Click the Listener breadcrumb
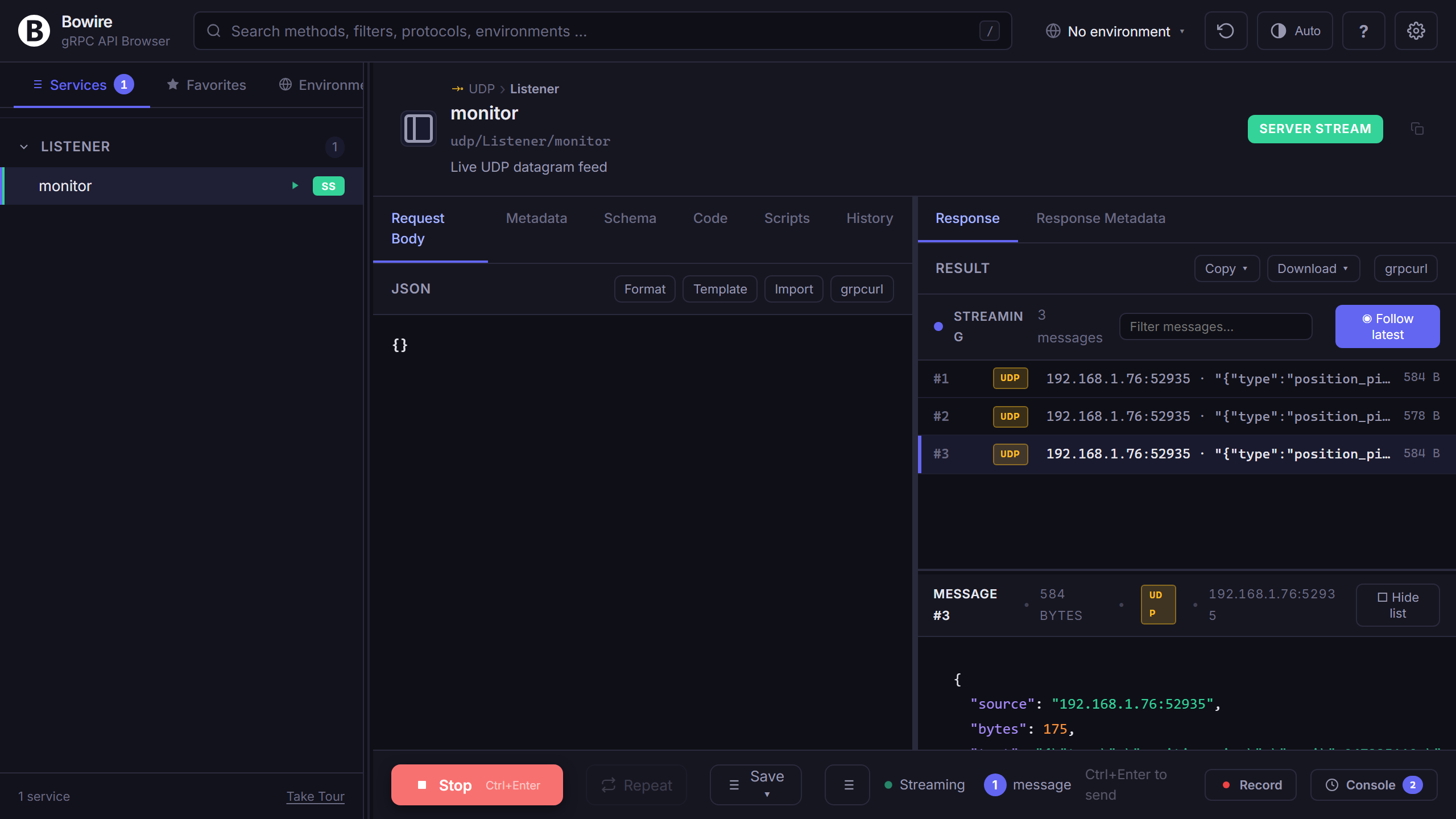The height and width of the screenshot is (819, 1456). coord(534,89)
